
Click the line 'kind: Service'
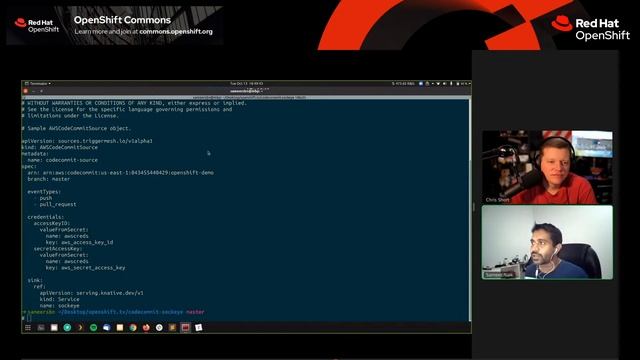(x=60, y=299)
